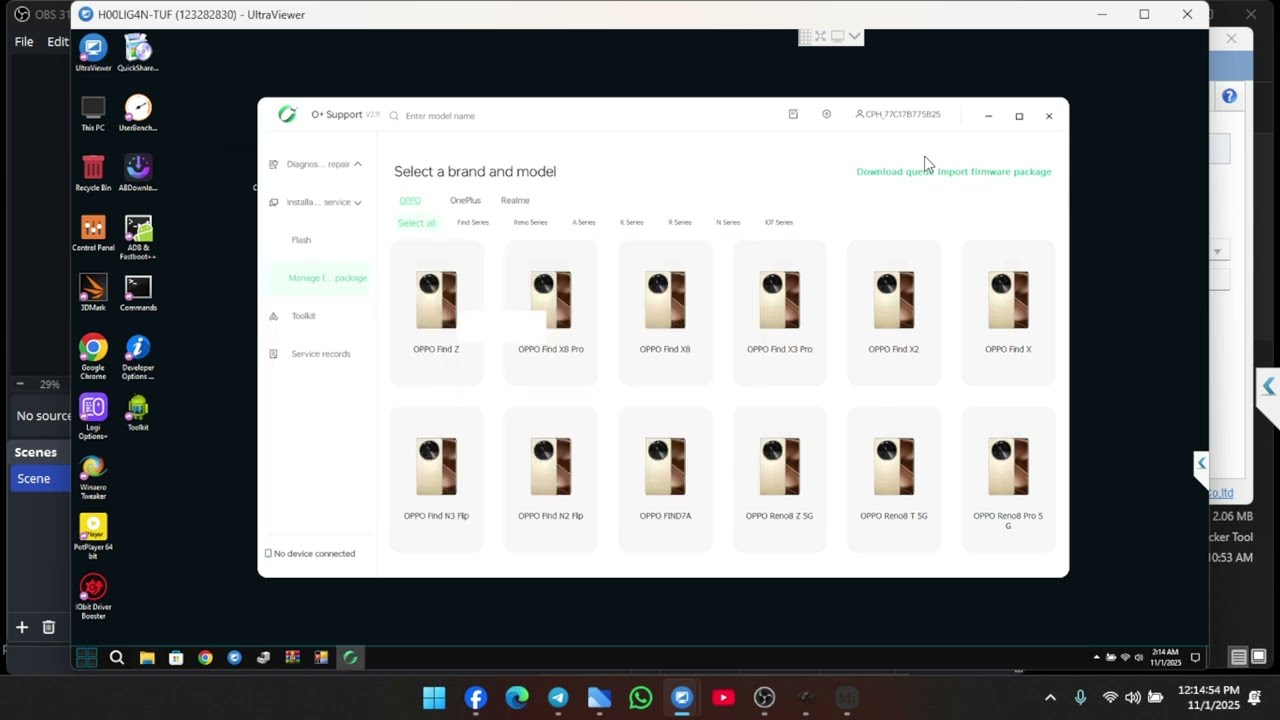Launch ABDownload desktop shortcut
1280x720 pixels.
coord(138,173)
